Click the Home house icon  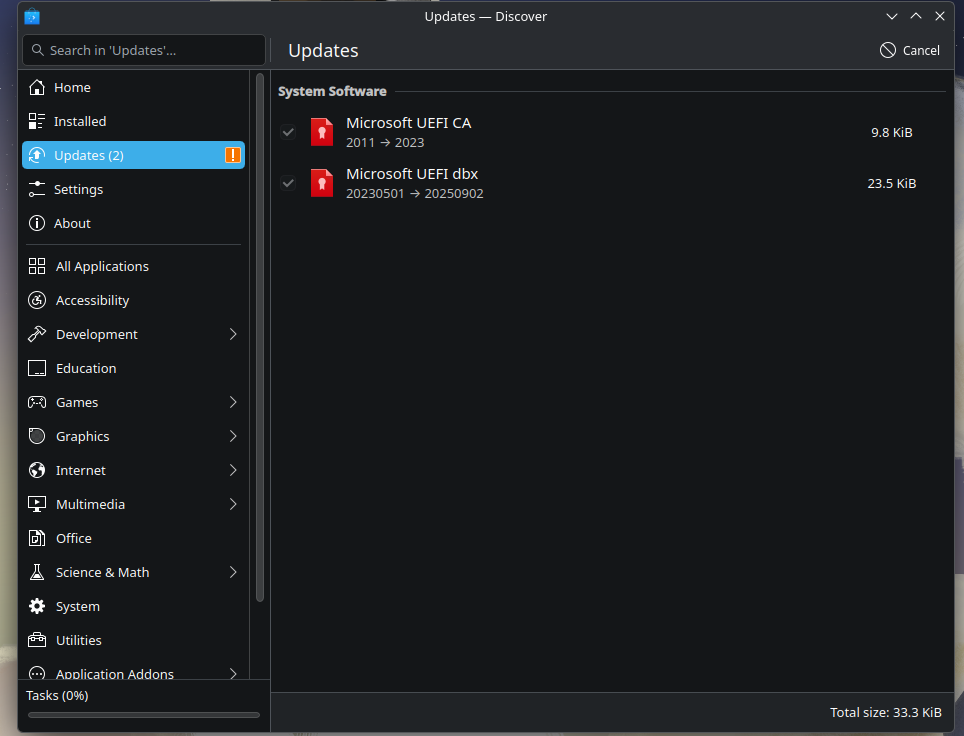click(x=37, y=87)
